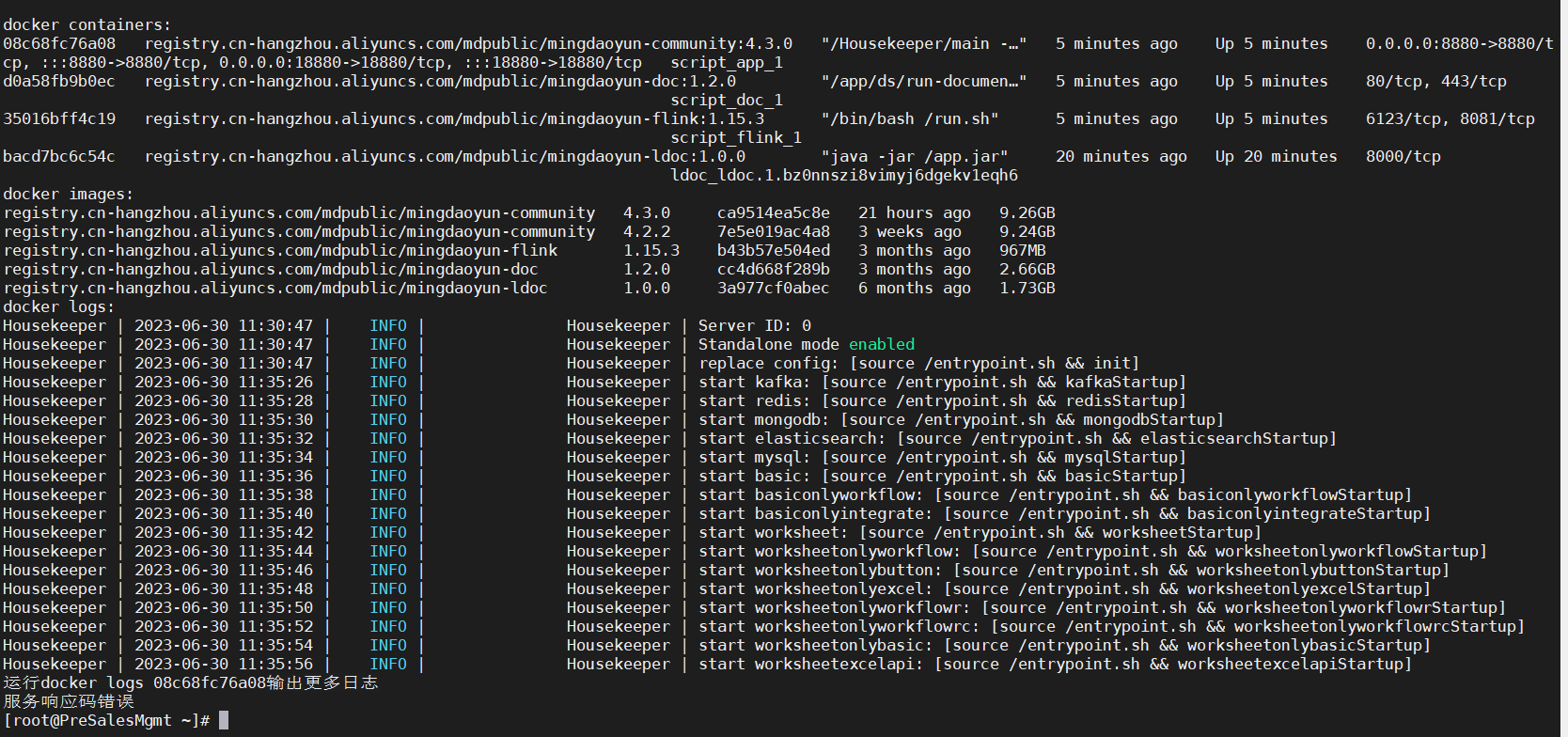Click container ID bacd7bc6c54c
1568x737 pixels.
tap(59, 156)
